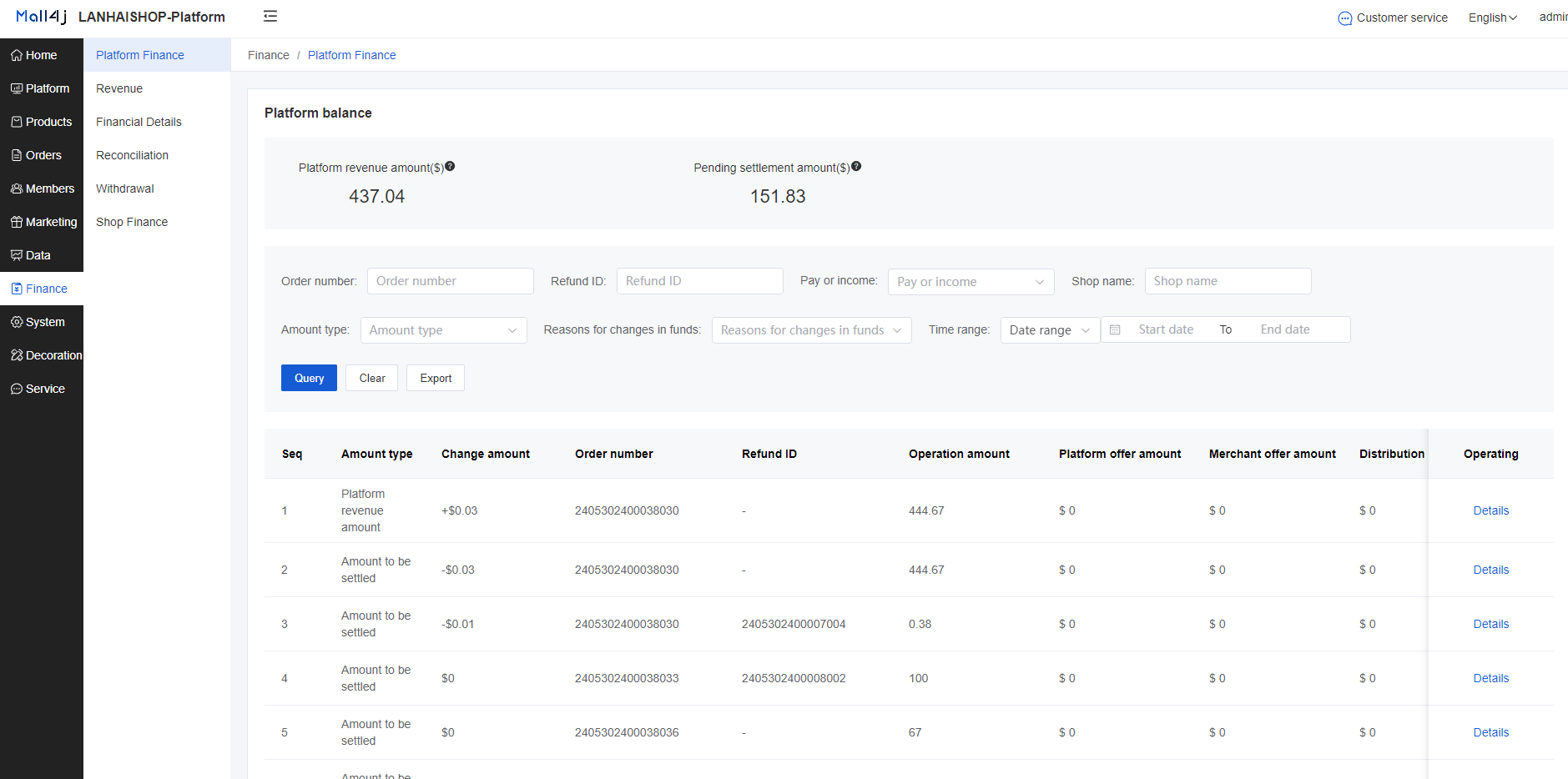Click the Customer service label
The image size is (1568, 779).
[1402, 18]
